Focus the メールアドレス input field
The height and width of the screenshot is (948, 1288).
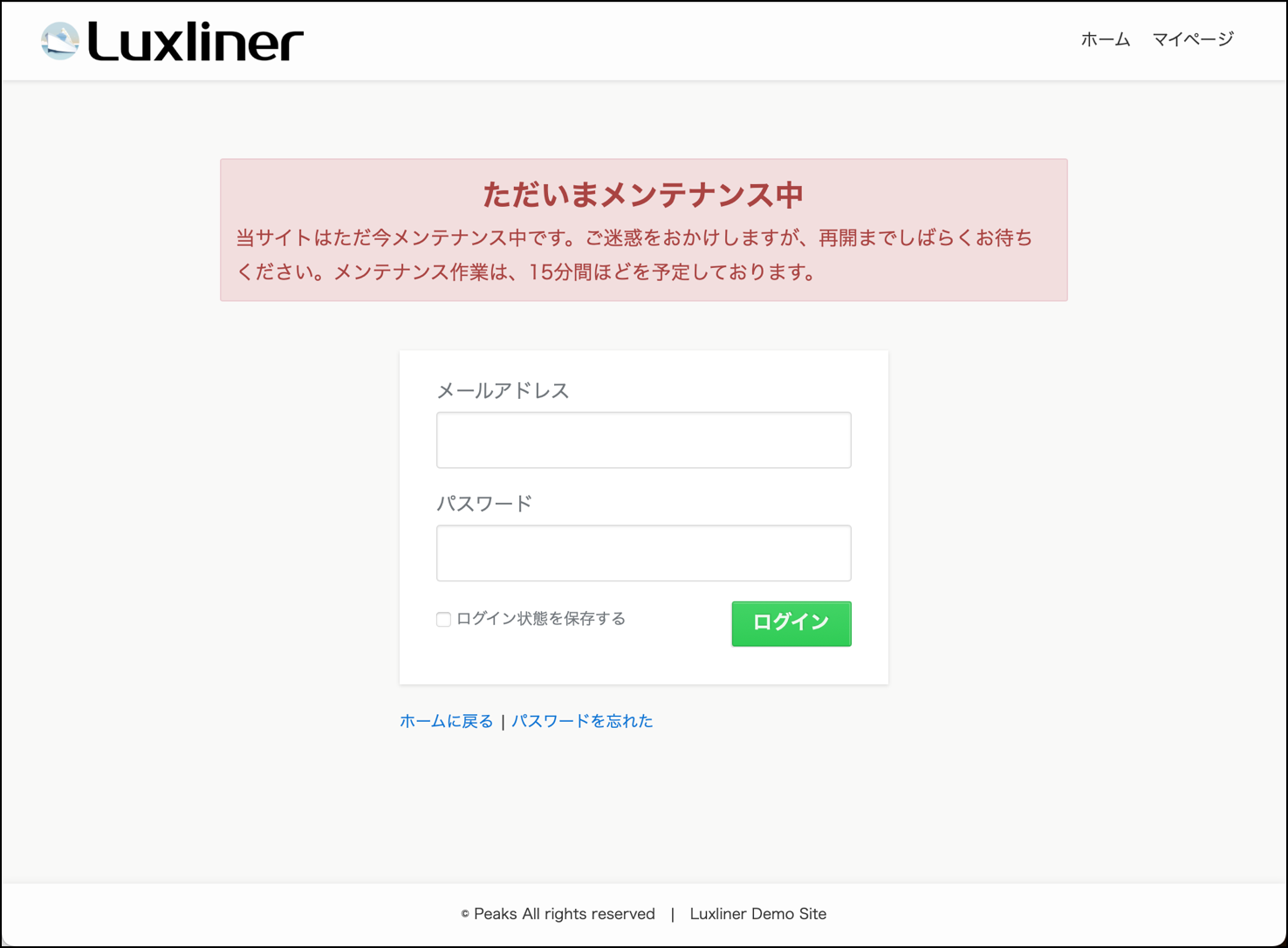click(x=643, y=440)
